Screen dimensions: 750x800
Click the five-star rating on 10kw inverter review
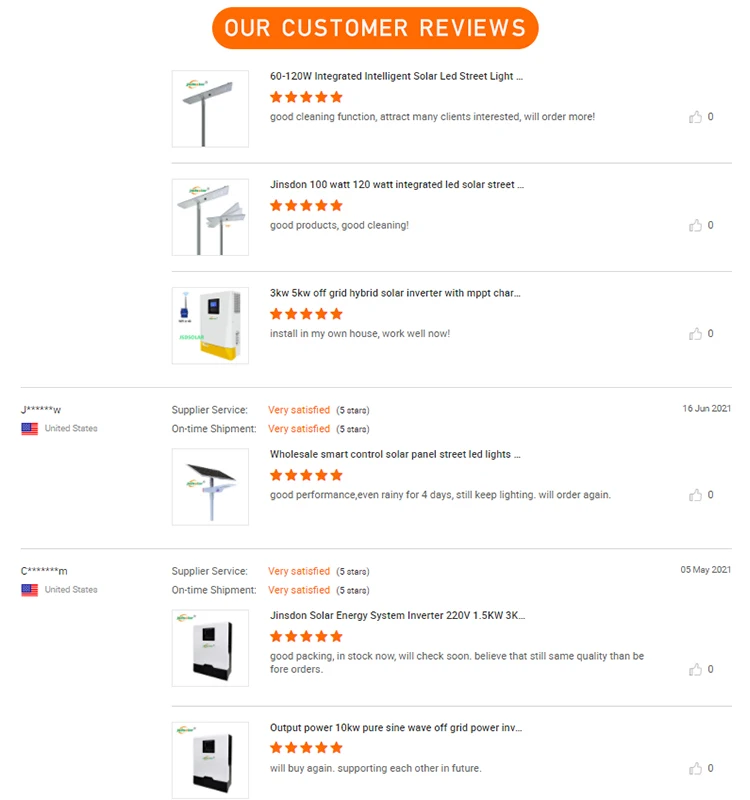point(306,748)
